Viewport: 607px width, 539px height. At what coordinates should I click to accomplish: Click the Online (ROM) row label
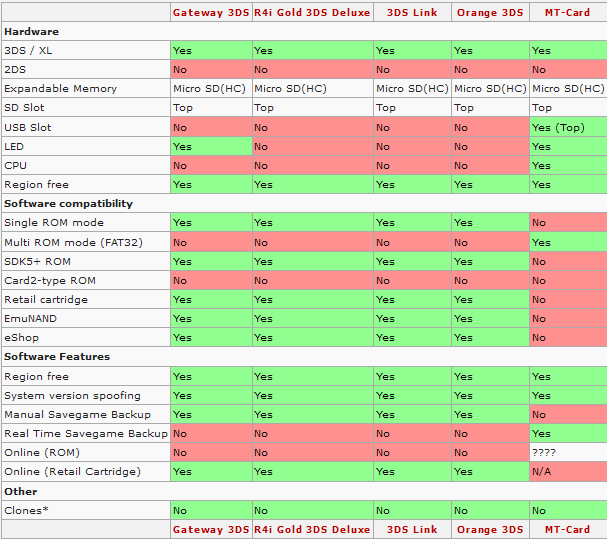(x=42, y=453)
